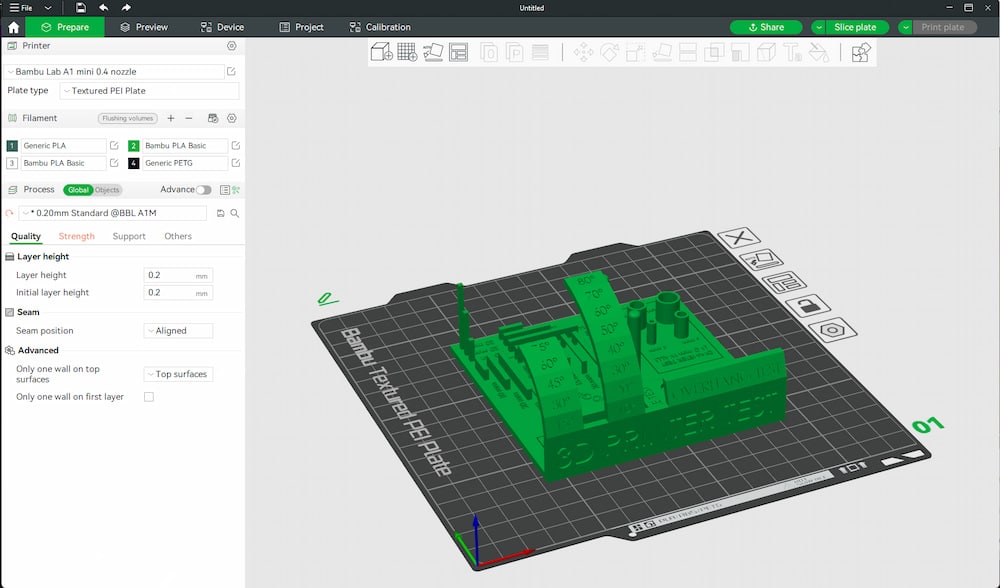This screenshot has height=588, width=1000.
Task: Search process settings magnifier icon
Action: pyautogui.click(x=235, y=213)
